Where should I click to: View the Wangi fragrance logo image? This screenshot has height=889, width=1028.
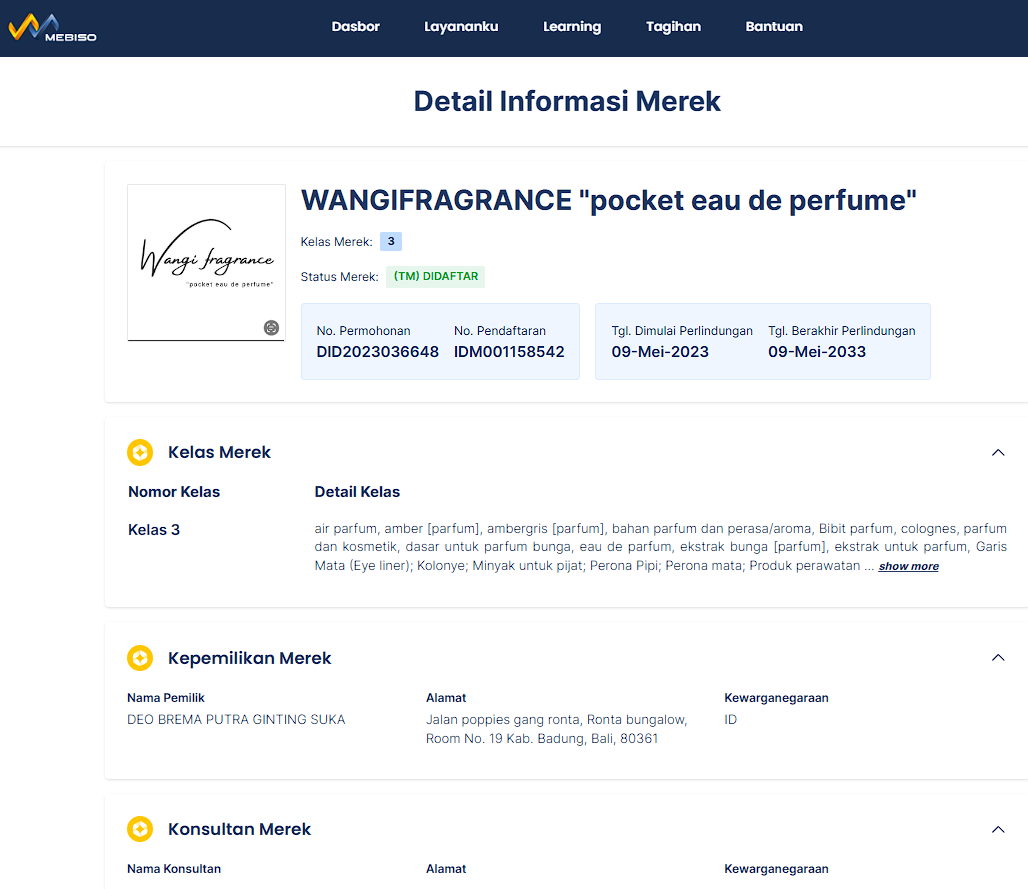pos(207,262)
